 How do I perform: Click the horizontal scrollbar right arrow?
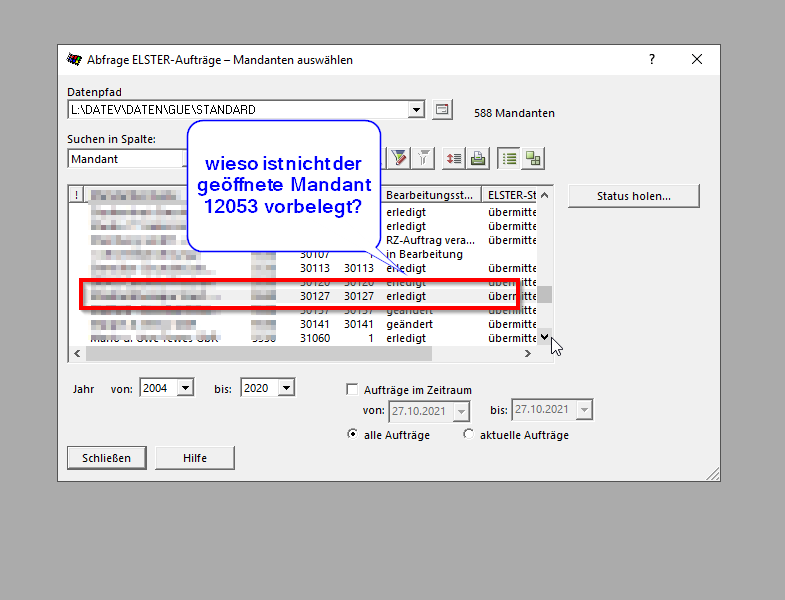528,354
